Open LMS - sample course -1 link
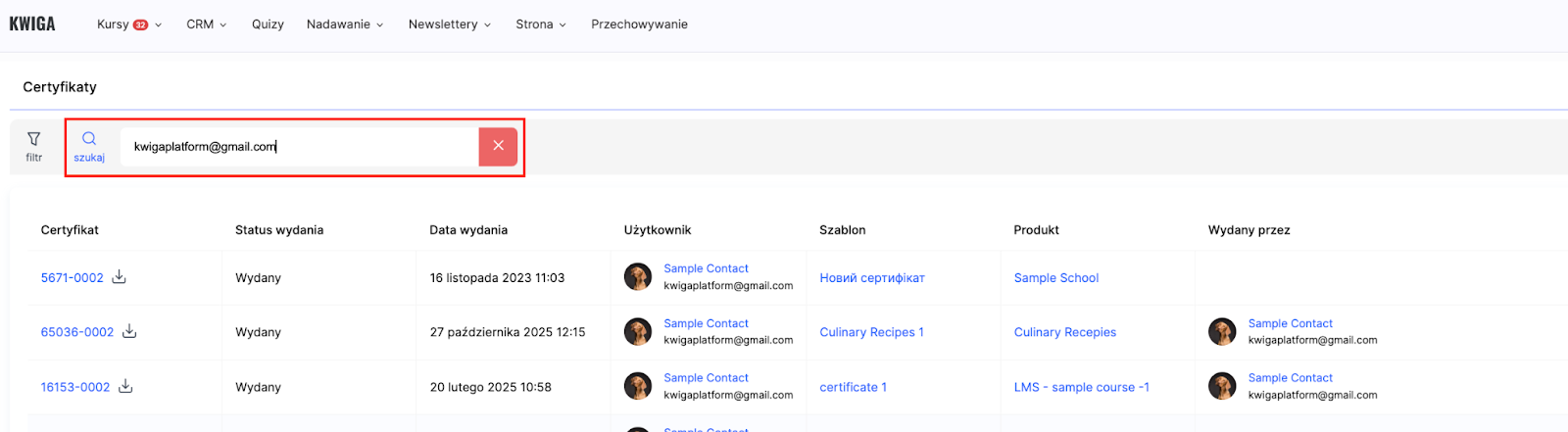The height and width of the screenshot is (432, 1568). [x=1081, y=387]
